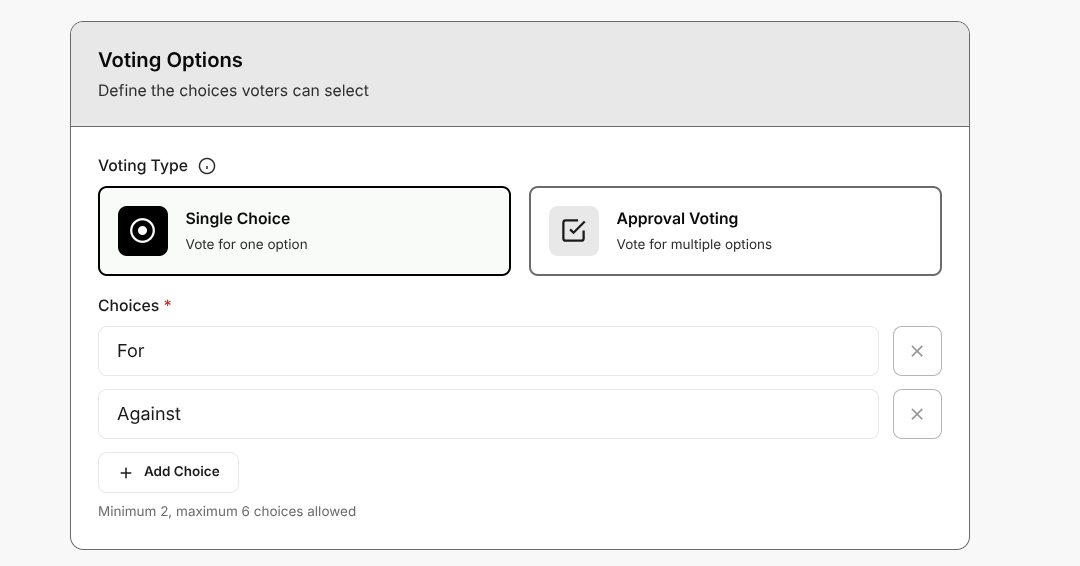Select the "Single Choice" title text
The image size is (1080, 566).
238,219
